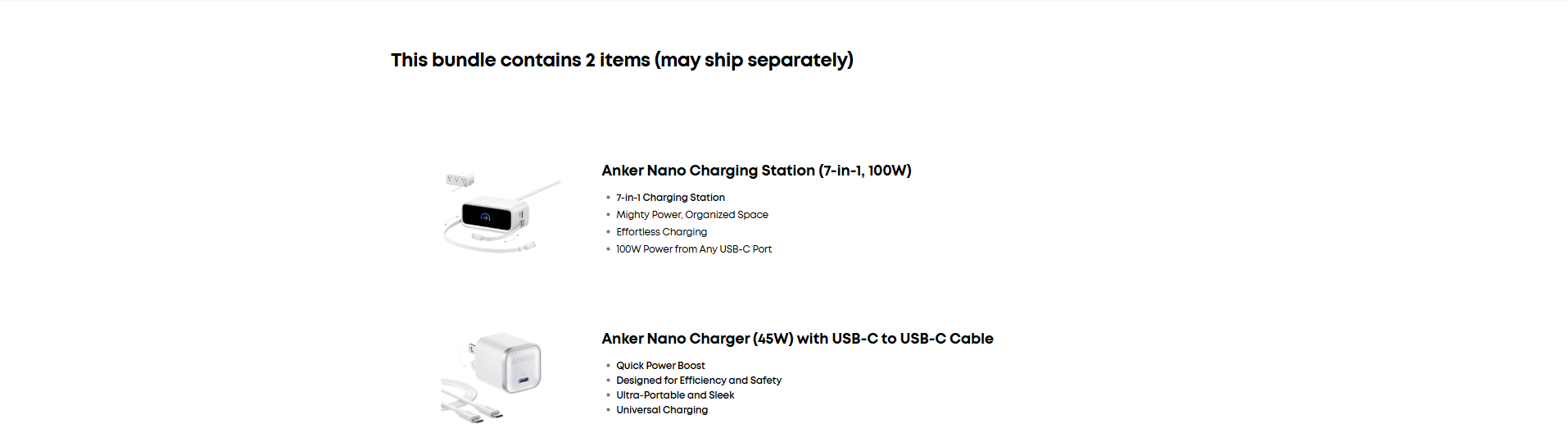The height and width of the screenshot is (424, 1568).
Task: Click the '7-in-1 Charging Station' bullet text
Action: coord(670,198)
